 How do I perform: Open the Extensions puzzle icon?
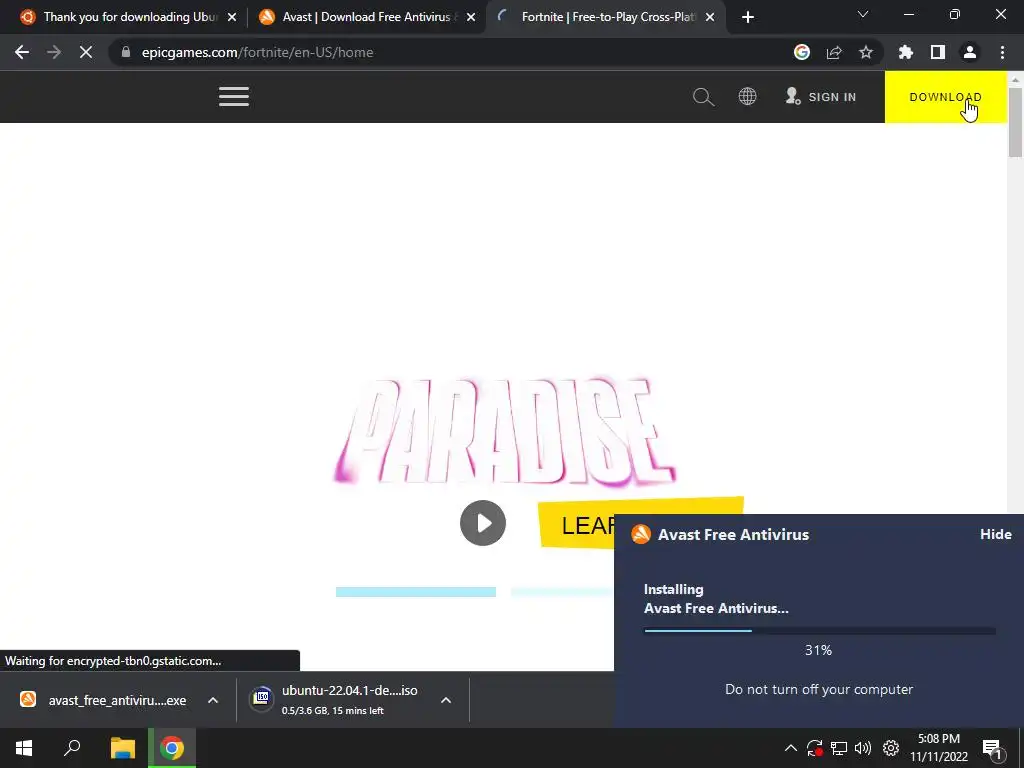(x=906, y=52)
